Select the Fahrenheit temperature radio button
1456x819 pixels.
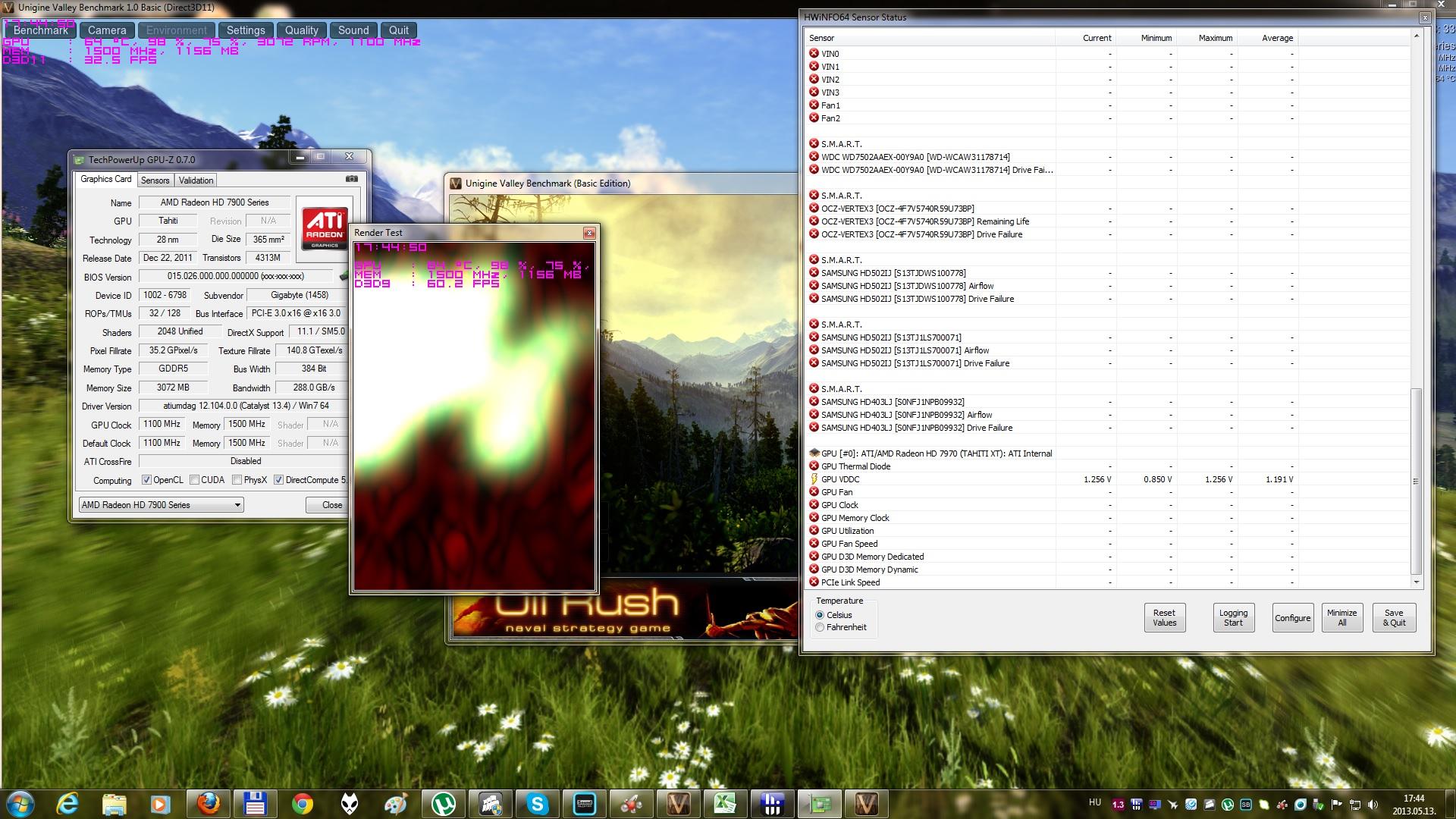[820, 627]
